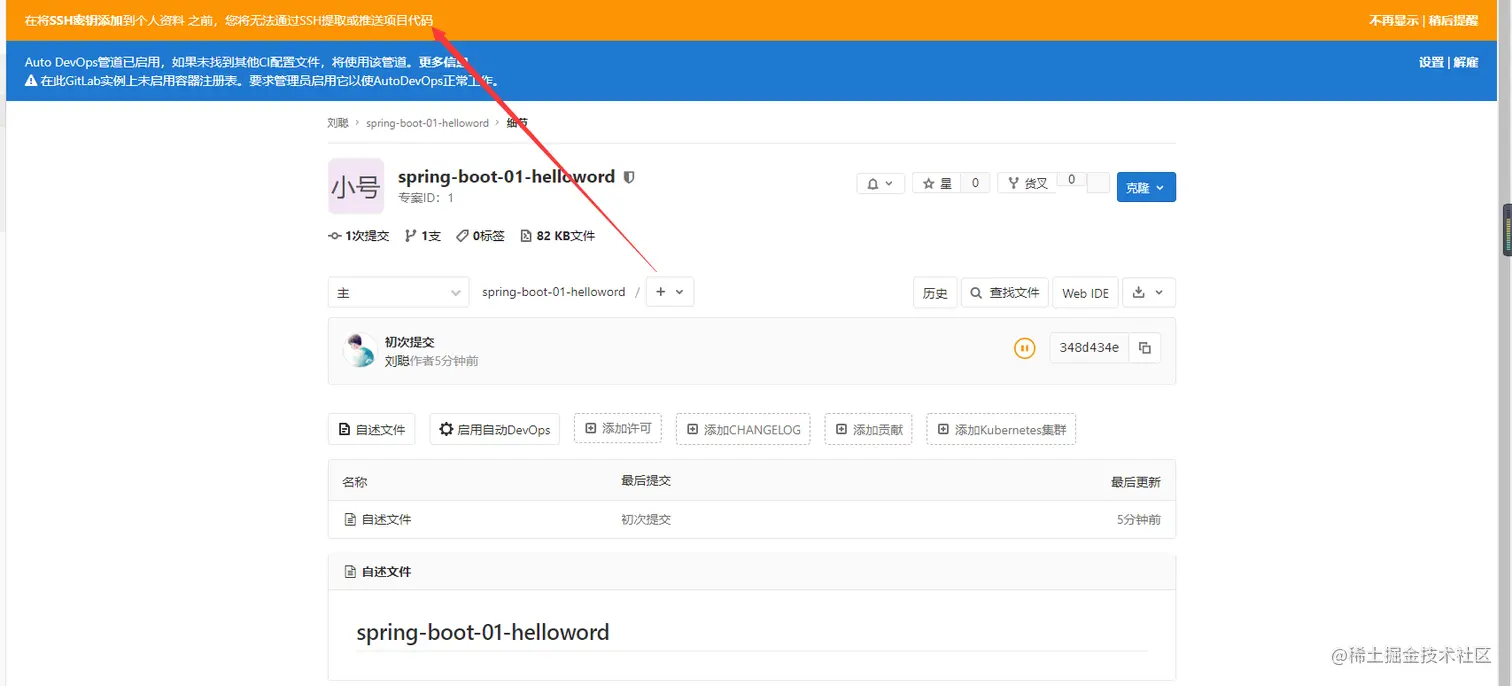Open 自述文件 file in the file table

point(386,520)
